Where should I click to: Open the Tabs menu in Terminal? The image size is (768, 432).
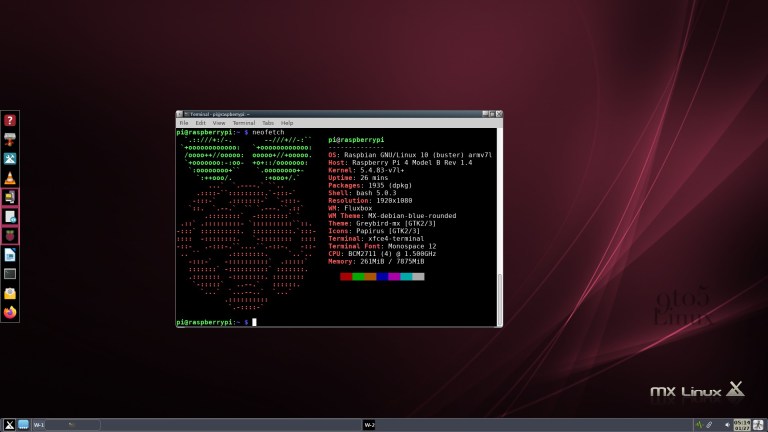click(x=269, y=123)
